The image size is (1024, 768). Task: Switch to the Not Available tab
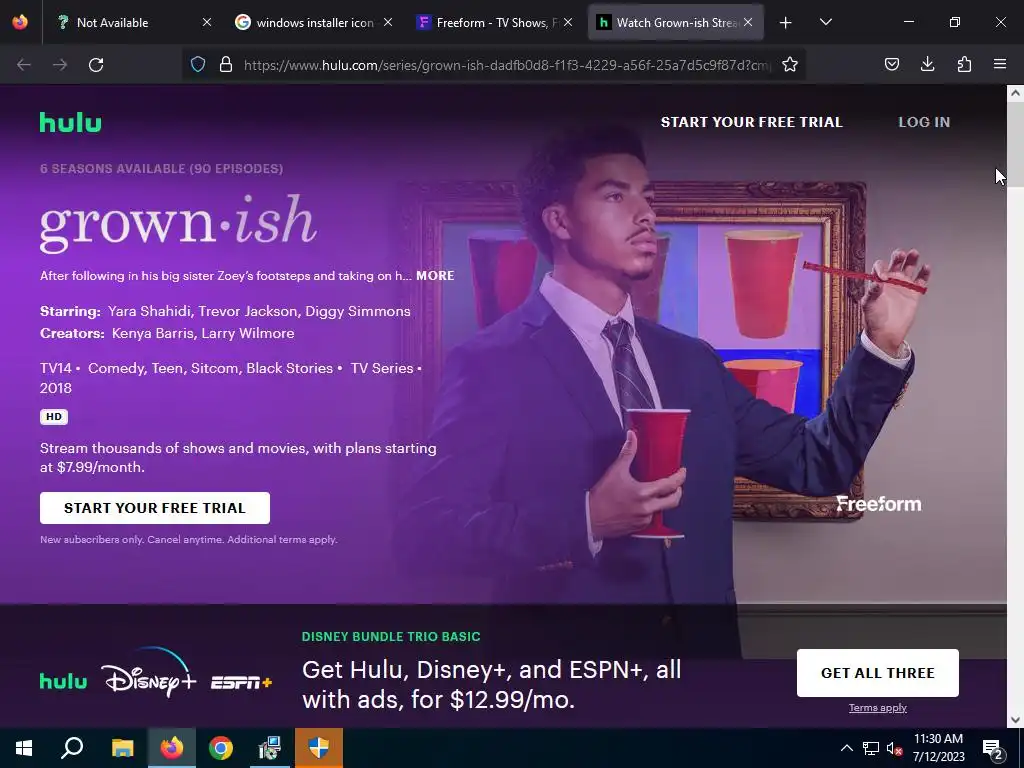pyautogui.click(x=136, y=22)
